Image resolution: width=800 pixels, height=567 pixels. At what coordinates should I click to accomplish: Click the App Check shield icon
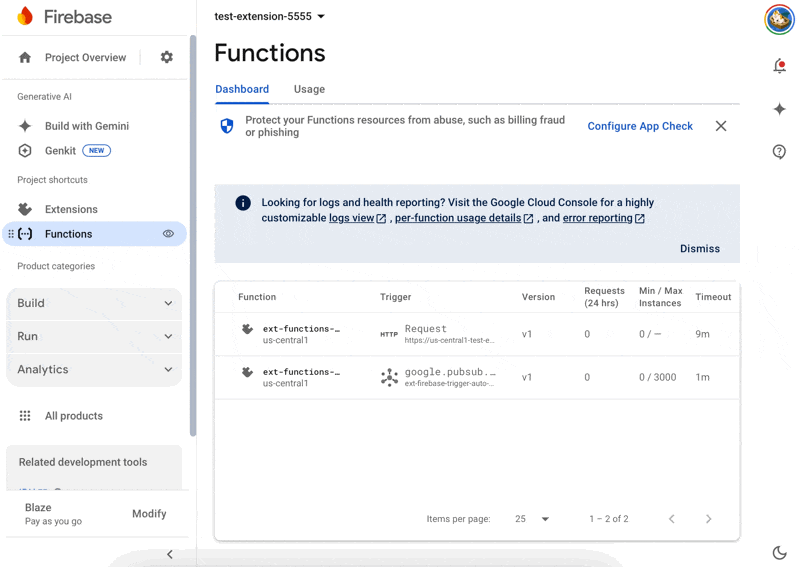[227, 126]
